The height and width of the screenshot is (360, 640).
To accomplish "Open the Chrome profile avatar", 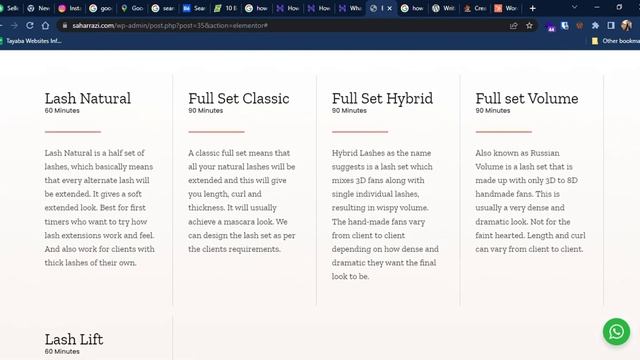I will (x=627, y=25).
